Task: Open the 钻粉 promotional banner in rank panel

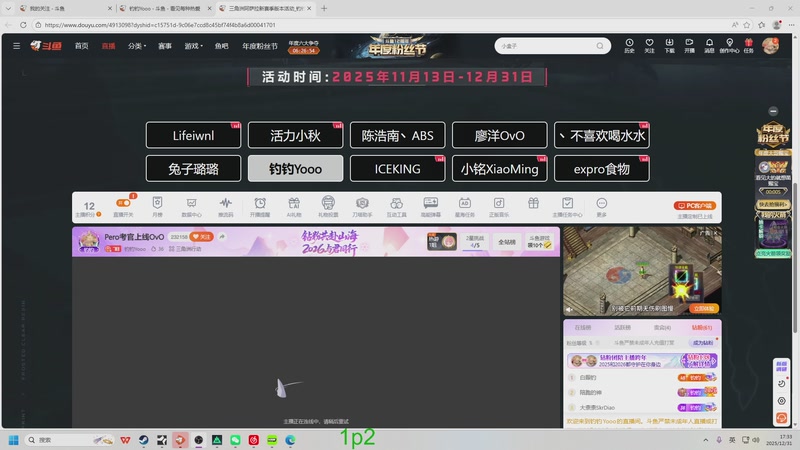Action: coord(642,361)
